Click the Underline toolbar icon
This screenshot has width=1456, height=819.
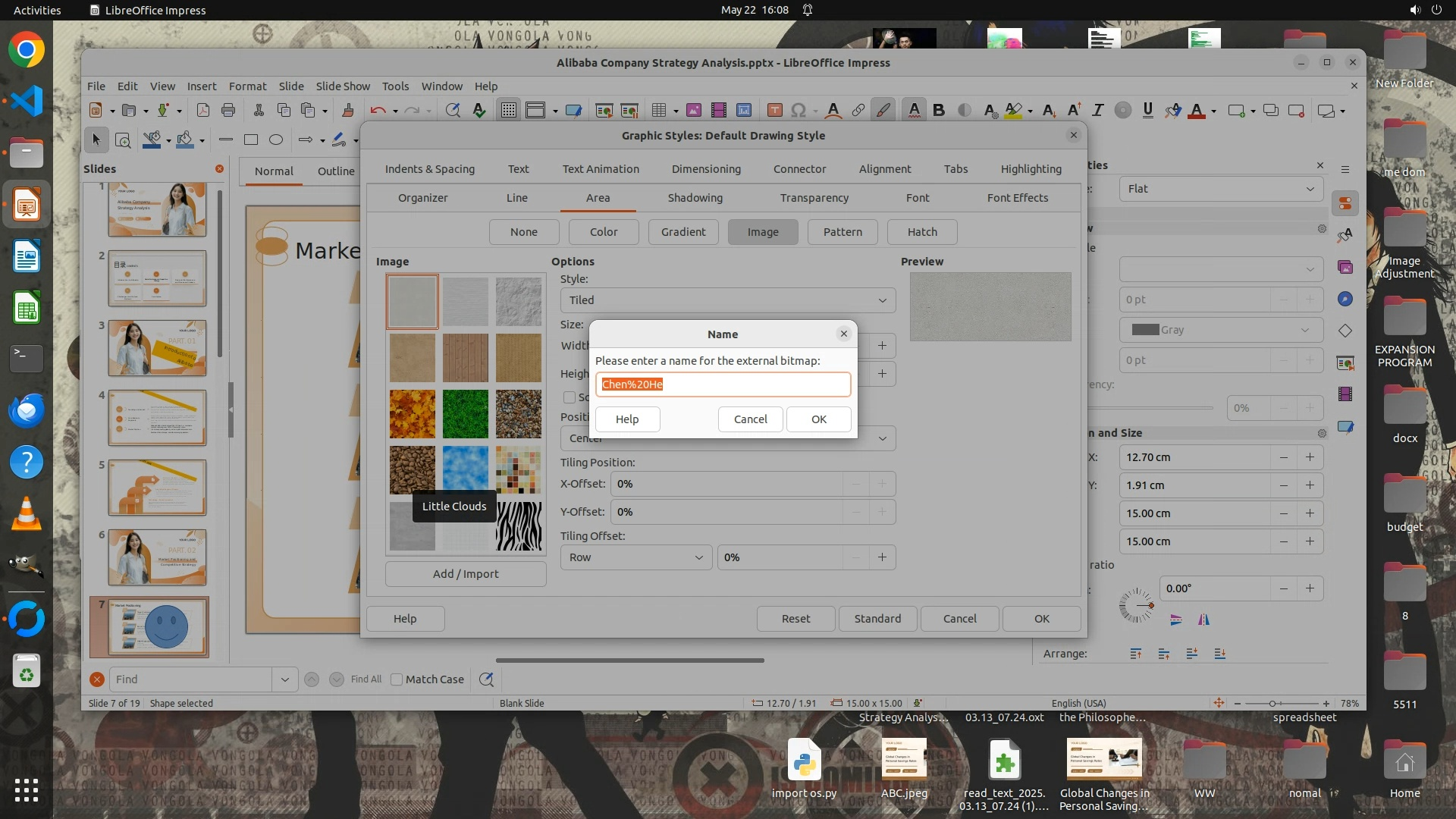click(1147, 111)
